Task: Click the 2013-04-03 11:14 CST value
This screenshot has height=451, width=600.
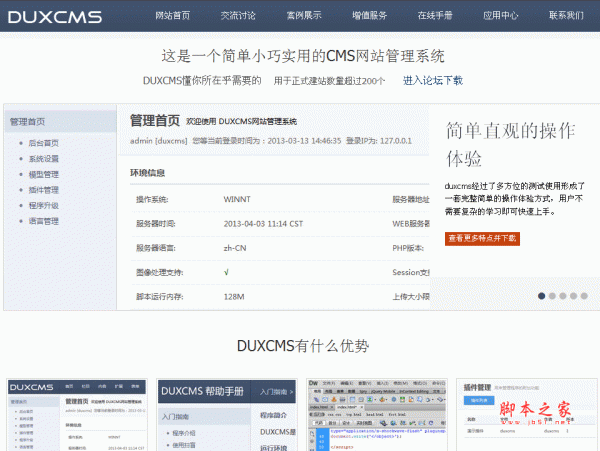Action: (x=263, y=224)
